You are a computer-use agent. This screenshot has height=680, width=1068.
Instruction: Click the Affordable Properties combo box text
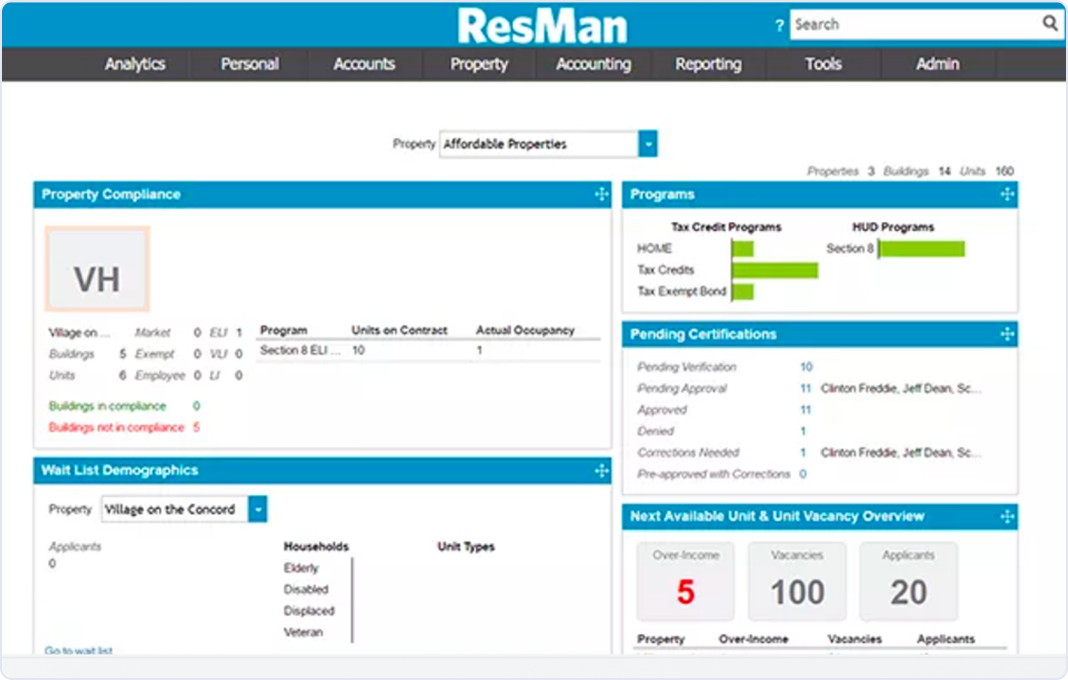[539, 144]
